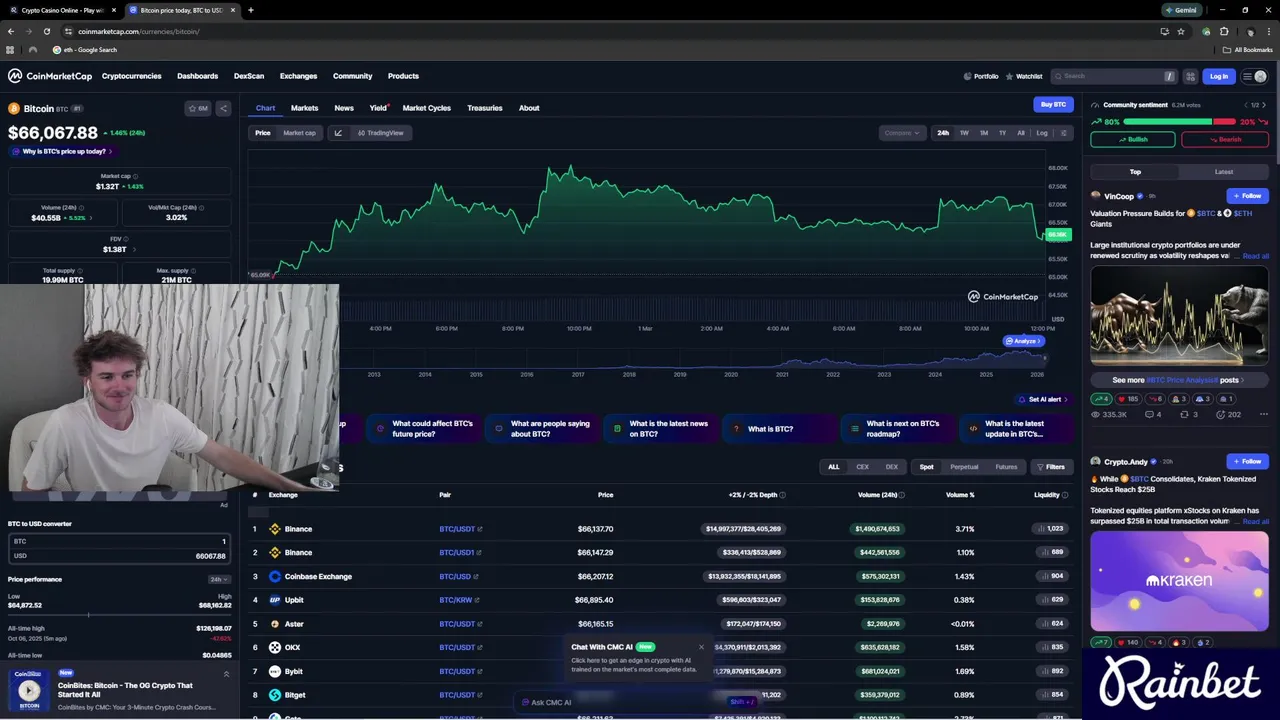Click the widget grid icon next to search

click(x=1190, y=76)
